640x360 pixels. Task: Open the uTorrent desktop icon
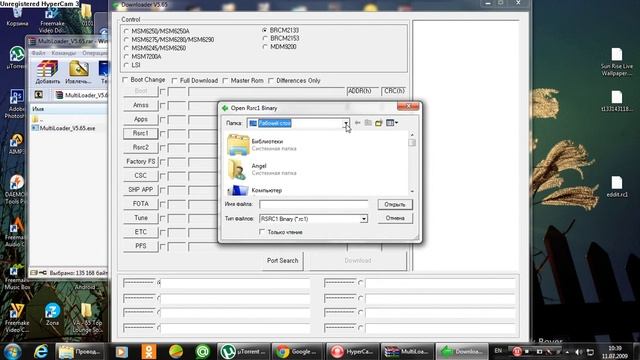(x=17, y=58)
